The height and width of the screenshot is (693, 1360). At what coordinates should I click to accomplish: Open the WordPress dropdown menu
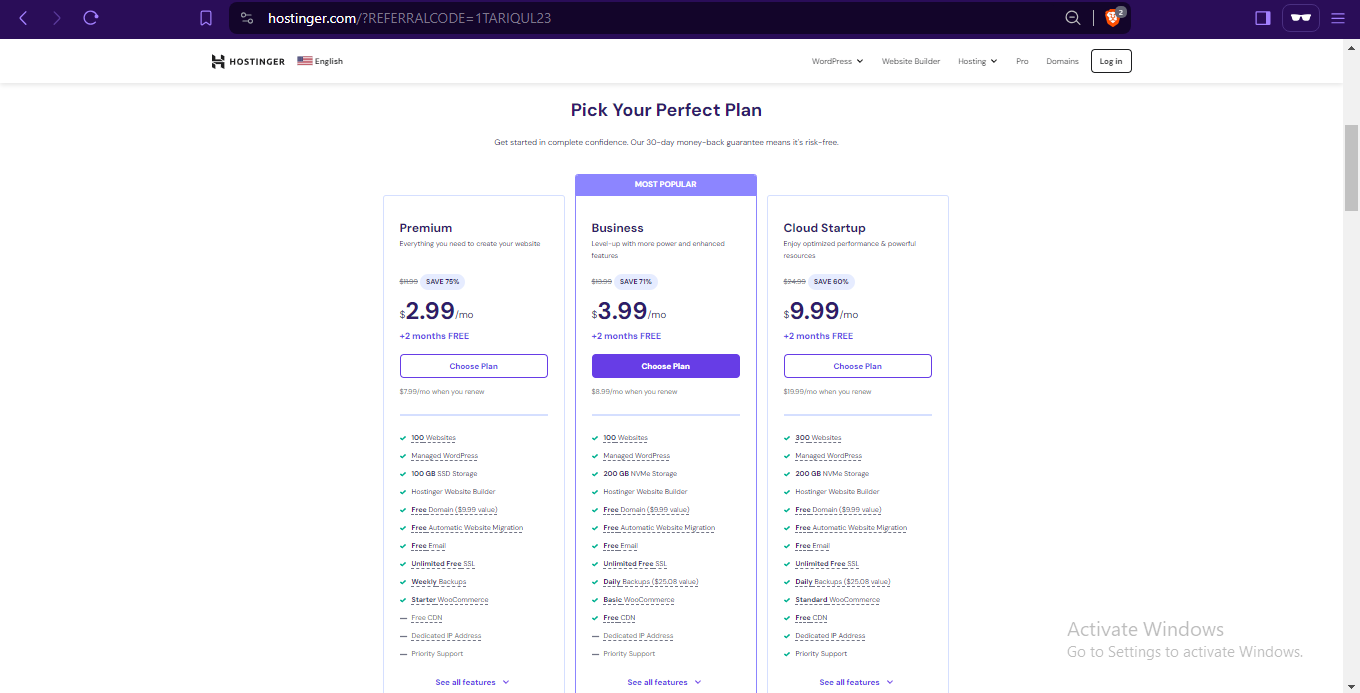coord(837,61)
